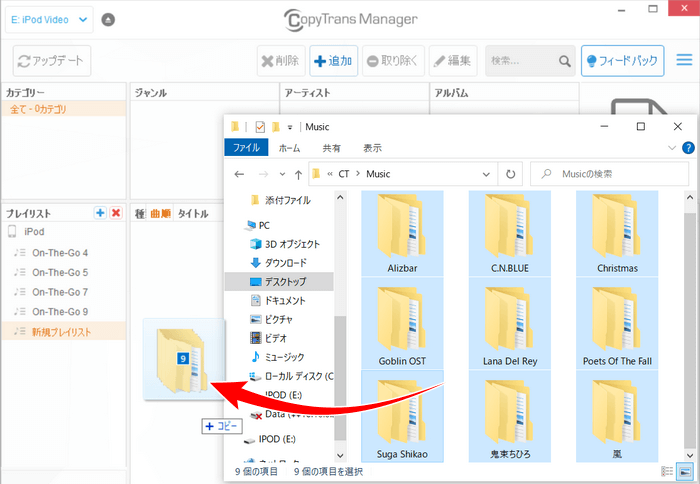The width and height of the screenshot is (700, 484).
Task: Open the CopyTrans hamburger menu
Action: (684, 60)
